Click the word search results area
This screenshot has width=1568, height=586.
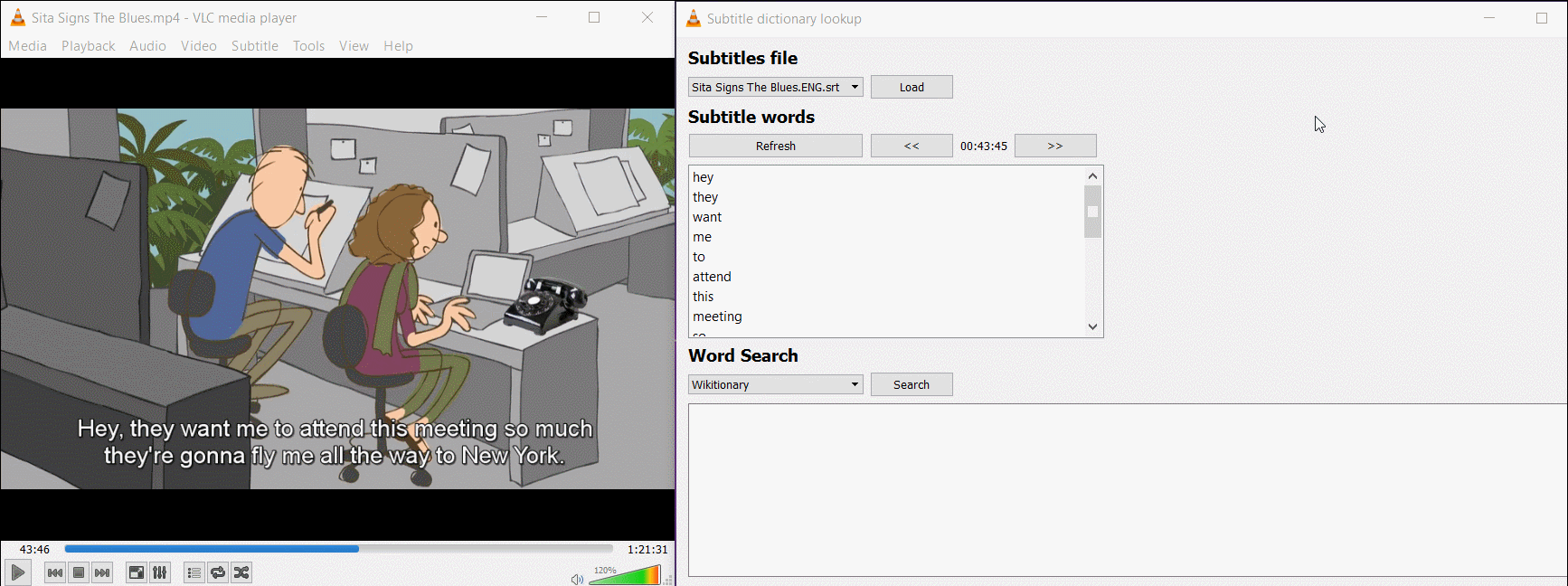coord(1128,490)
